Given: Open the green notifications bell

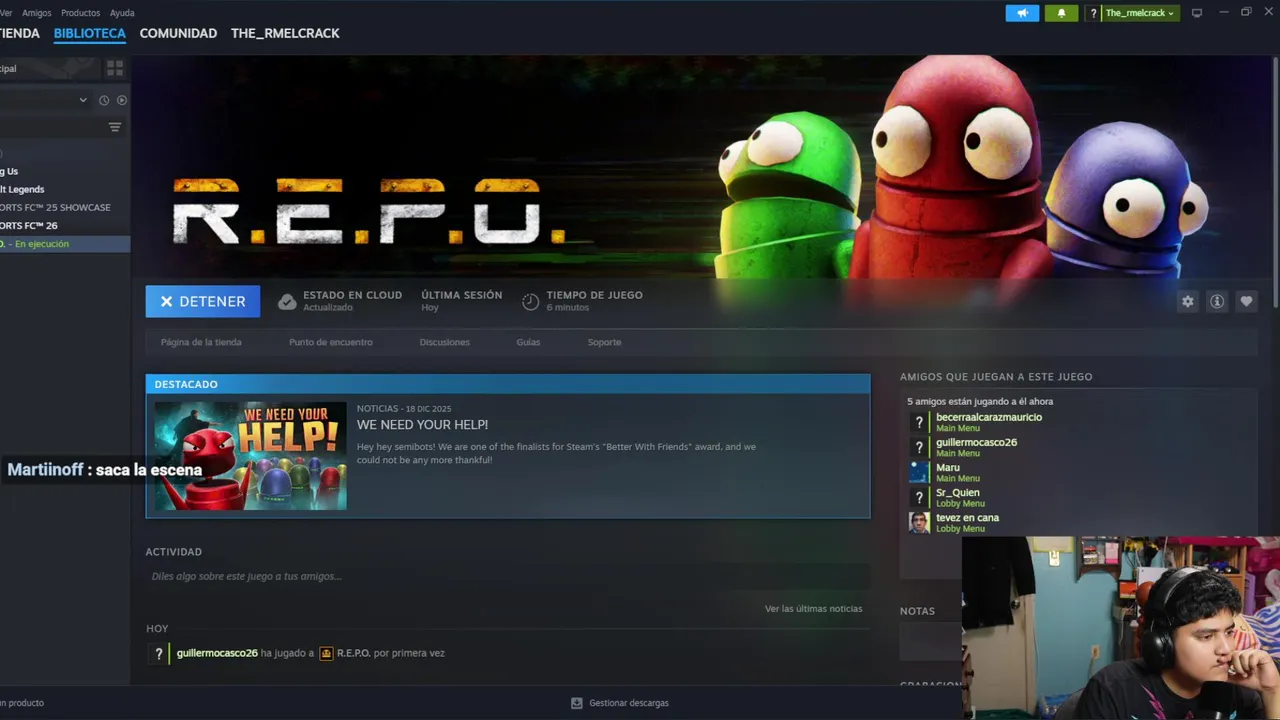Looking at the screenshot, I should [1061, 13].
